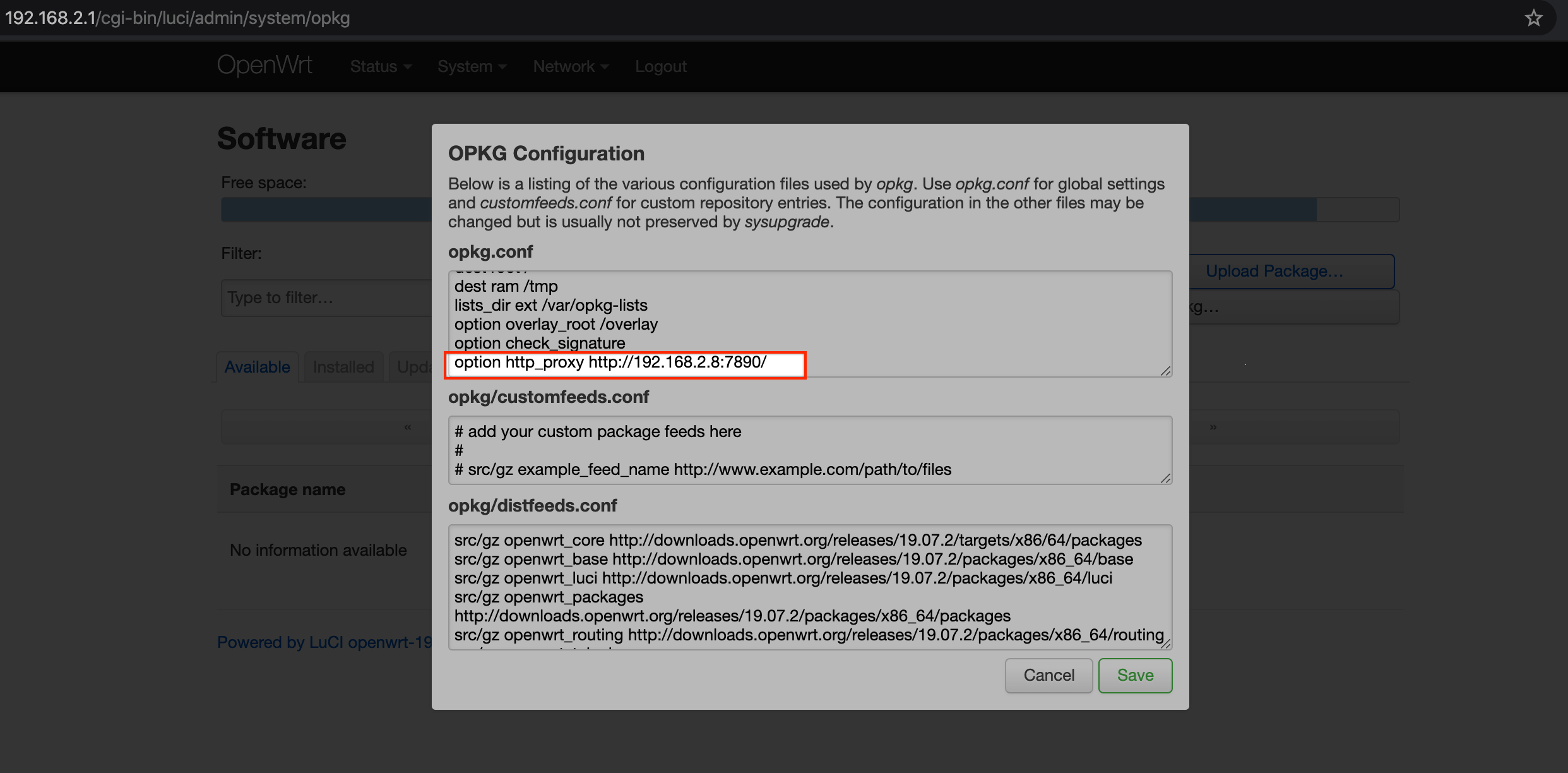The height and width of the screenshot is (773, 1568).
Task: Cancel the OPKG Configuration dialog
Action: (1048, 675)
